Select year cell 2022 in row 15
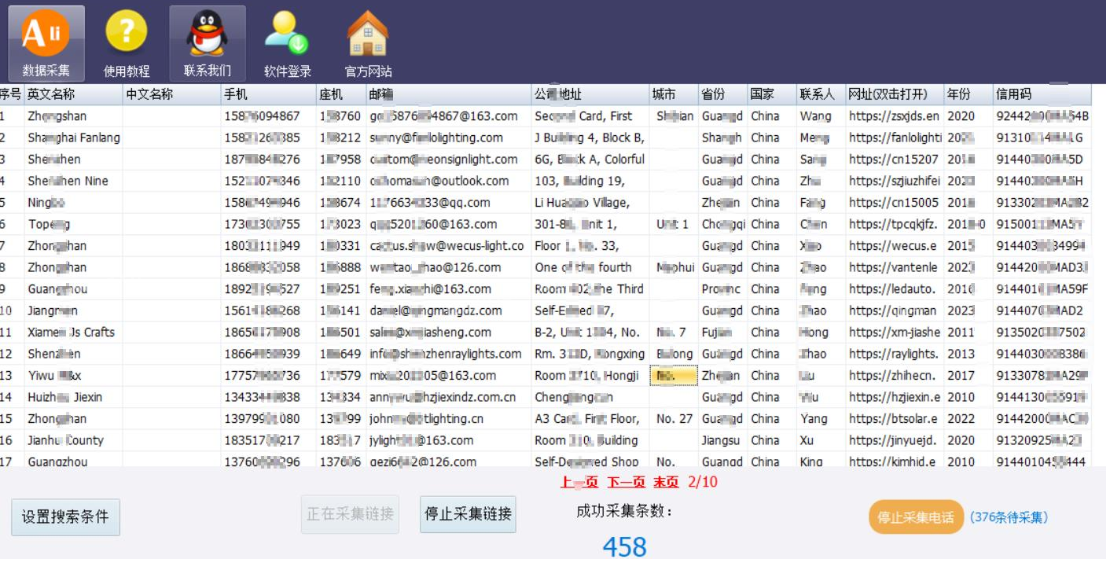 pyautogui.click(x=968, y=418)
